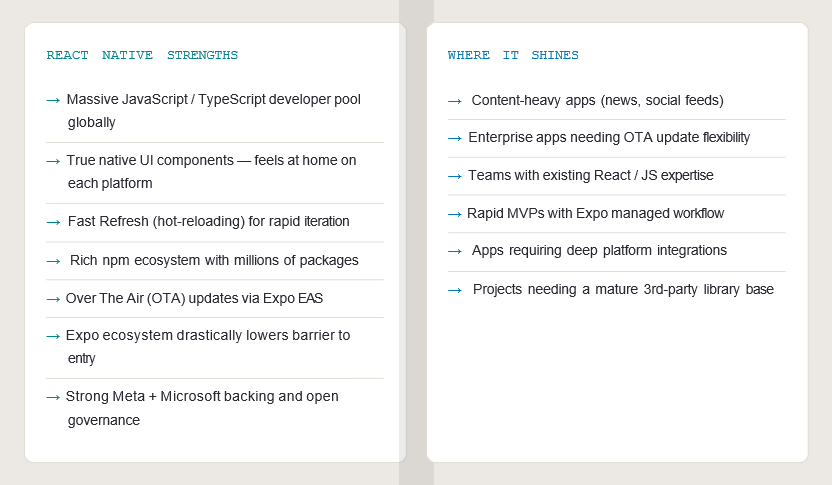Click arrow icon next to Content-heavy apps

pyautogui.click(x=455, y=101)
